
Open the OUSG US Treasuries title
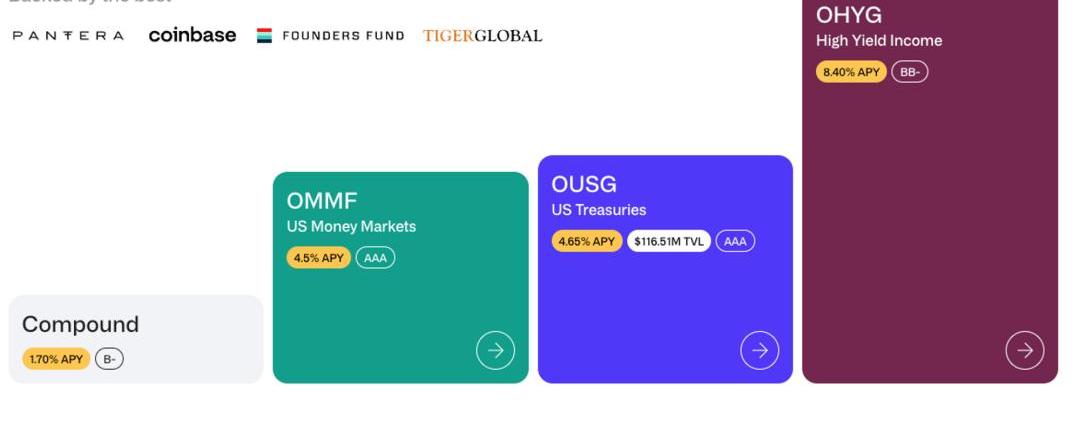pos(584,185)
